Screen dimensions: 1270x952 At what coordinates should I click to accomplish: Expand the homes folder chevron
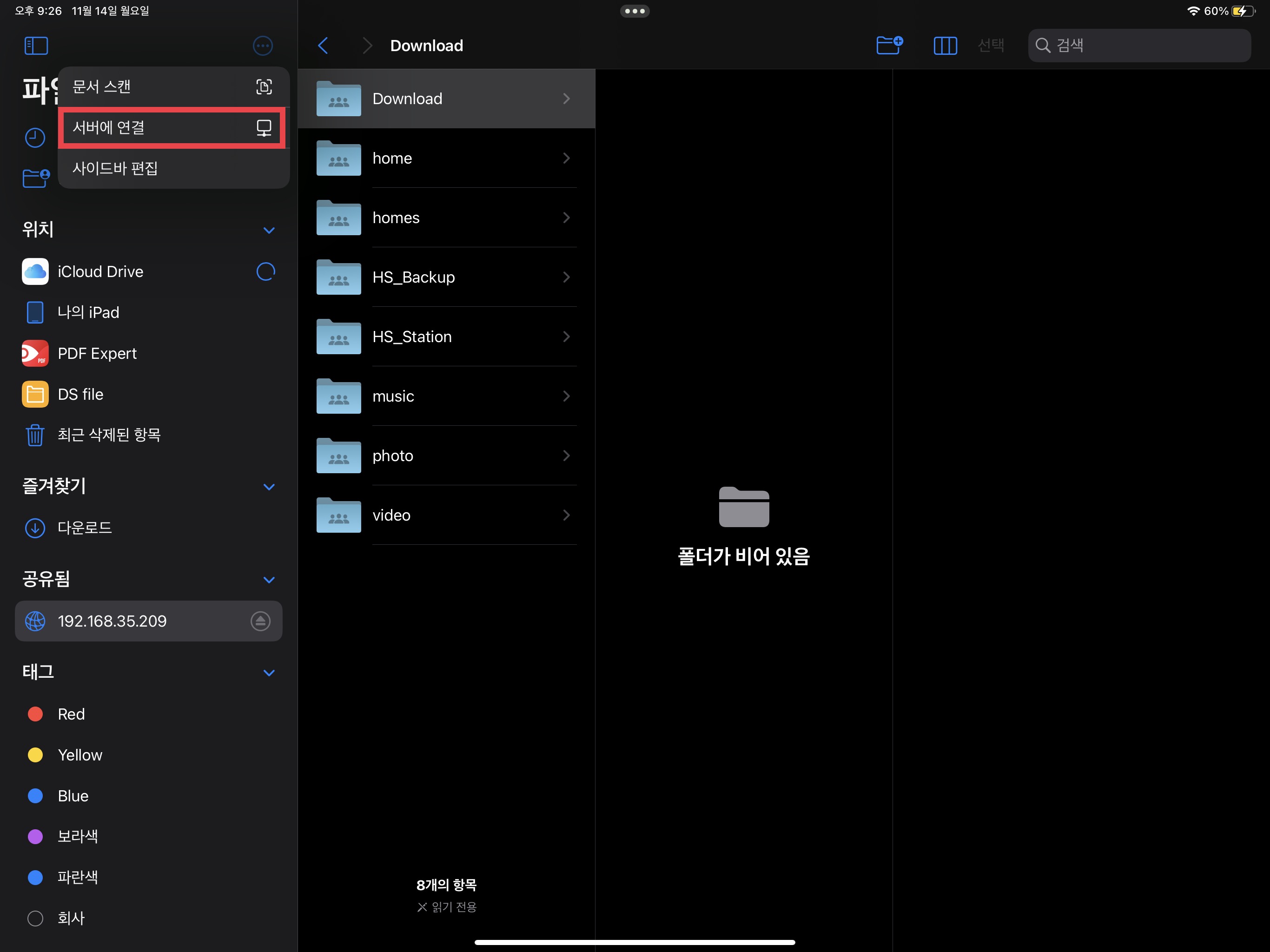566,218
